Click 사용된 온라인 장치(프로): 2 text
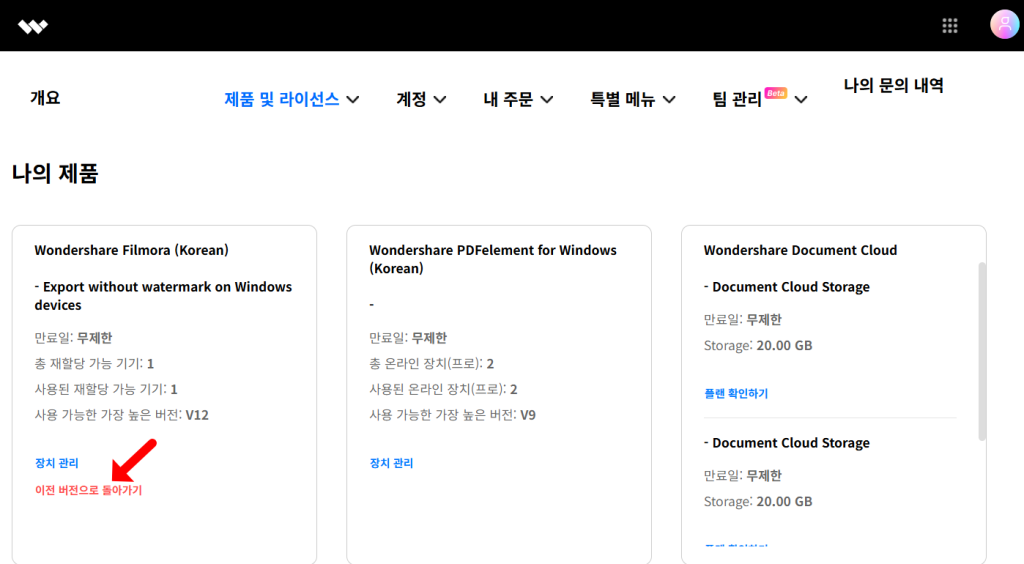Viewport: 1024px width, 564px height. pos(443,389)
